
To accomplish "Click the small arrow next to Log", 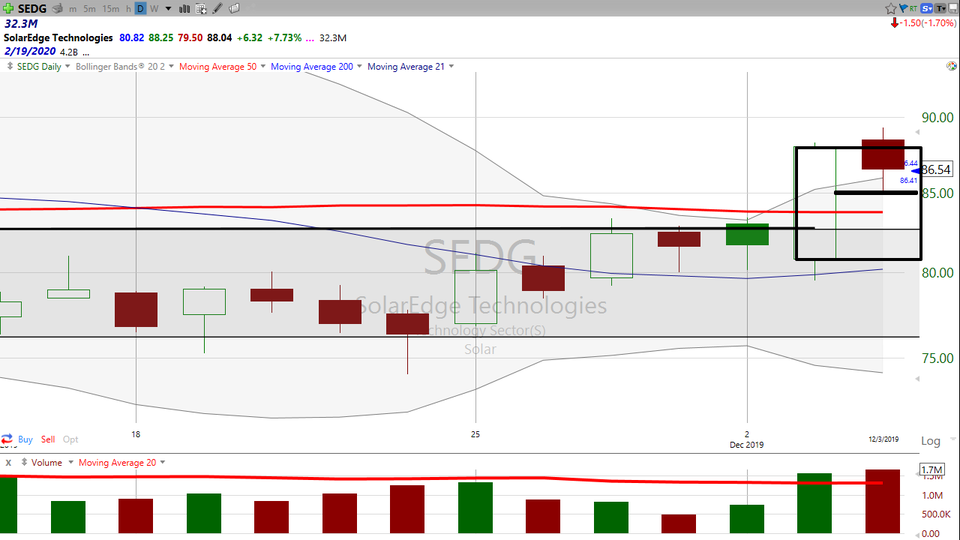I will (953, 440).
